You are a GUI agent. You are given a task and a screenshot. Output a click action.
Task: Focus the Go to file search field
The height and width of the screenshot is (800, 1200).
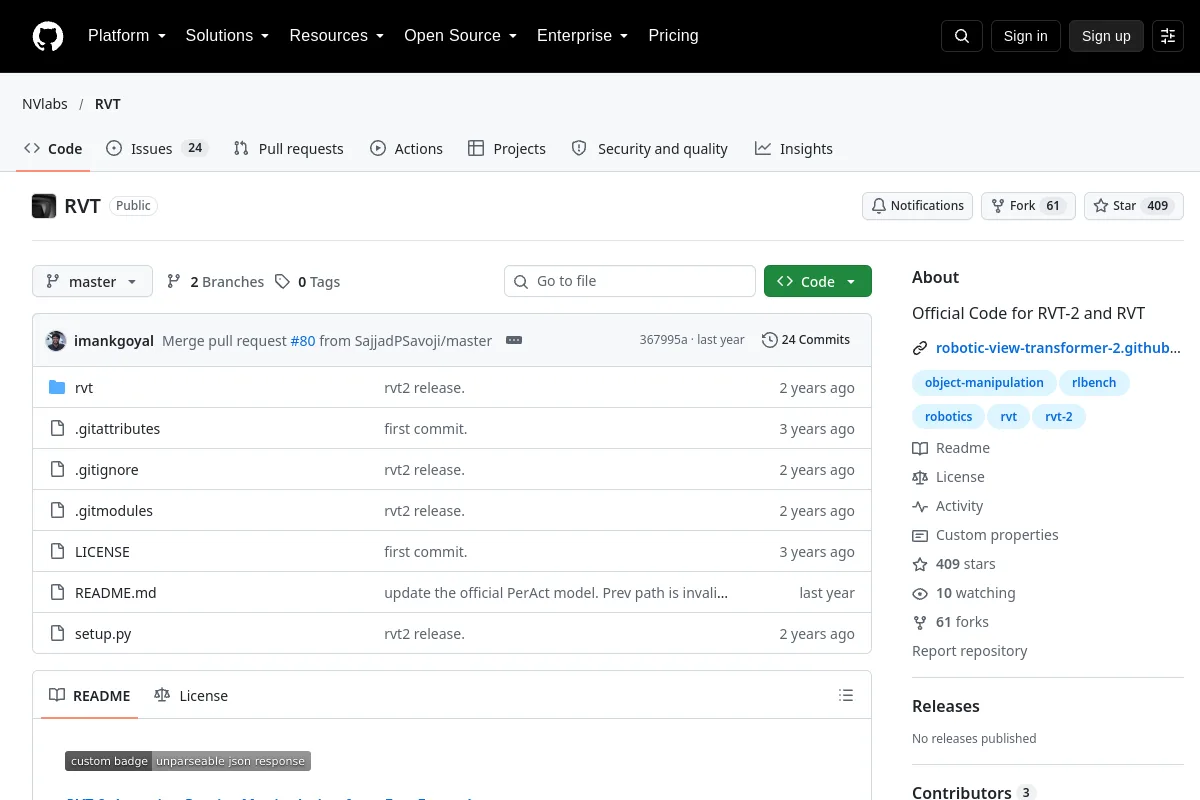click(630, 282)
